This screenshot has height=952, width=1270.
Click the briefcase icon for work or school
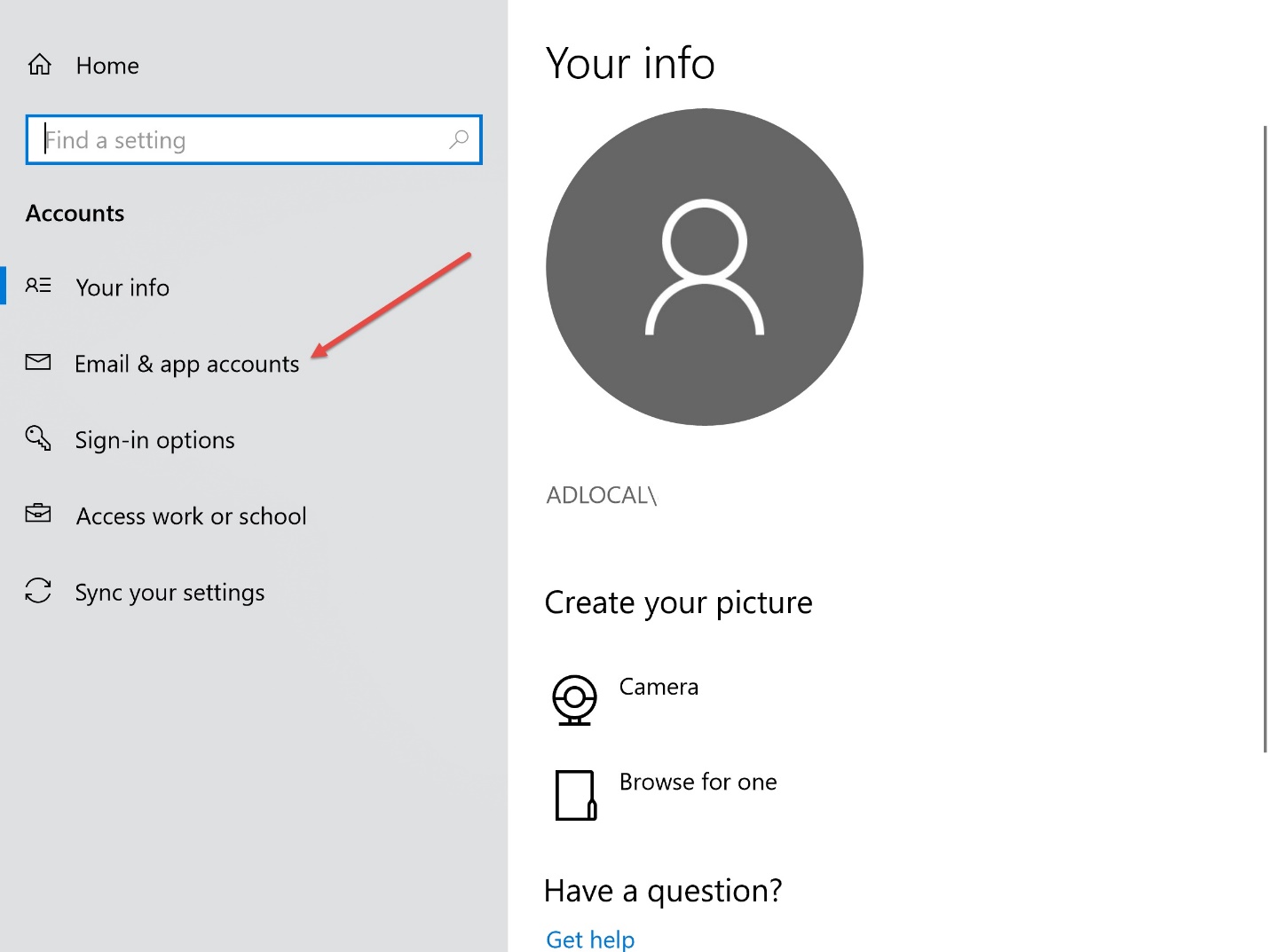[x=38, y=514]
